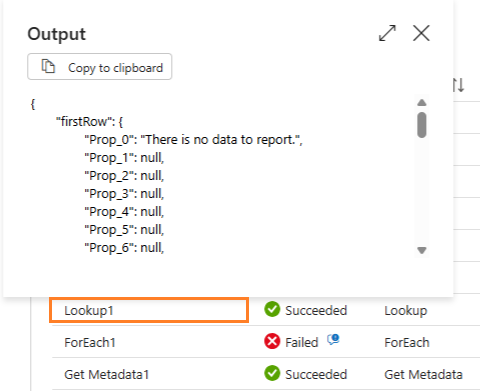
Task: Click the "Prop_3": null line
Action: [x=124, y=194]
